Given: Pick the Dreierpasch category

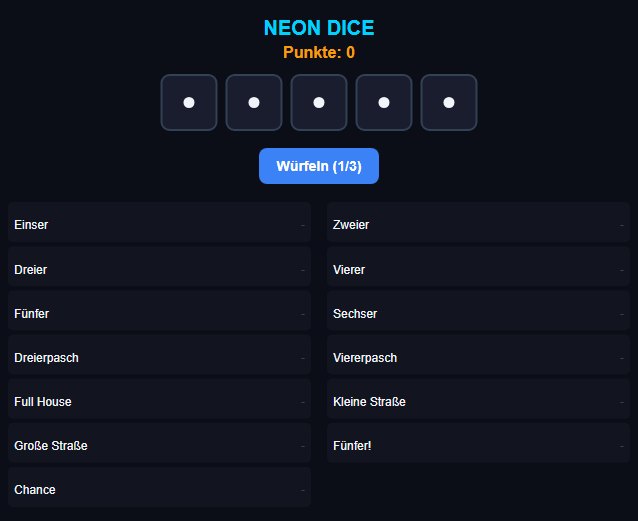Looking at the screenshot, I should pyautogui.click(x=159, y=355).
